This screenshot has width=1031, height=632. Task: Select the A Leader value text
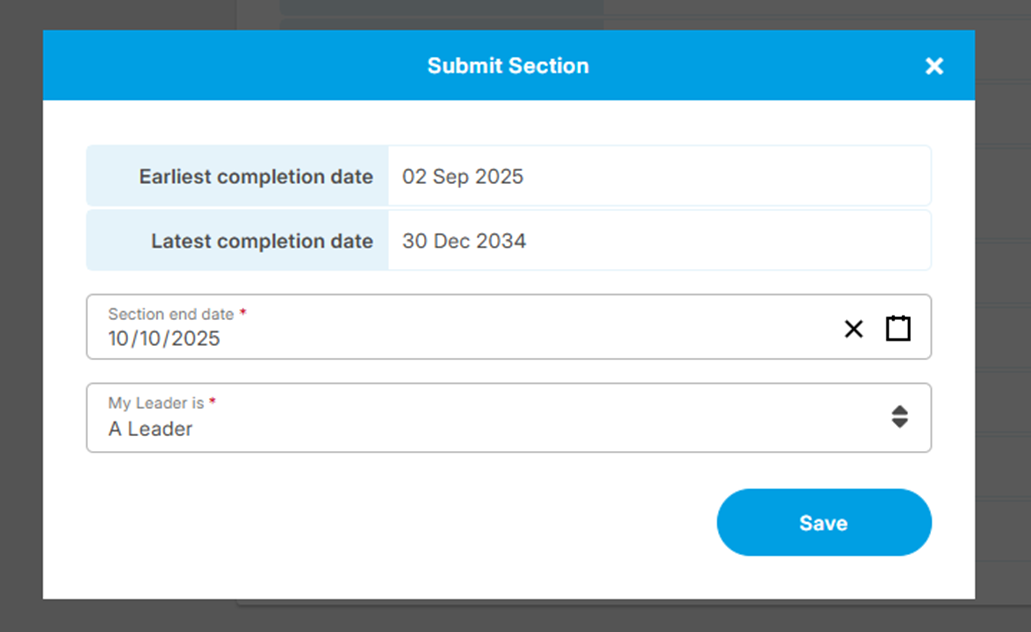(x=150, y=429)
